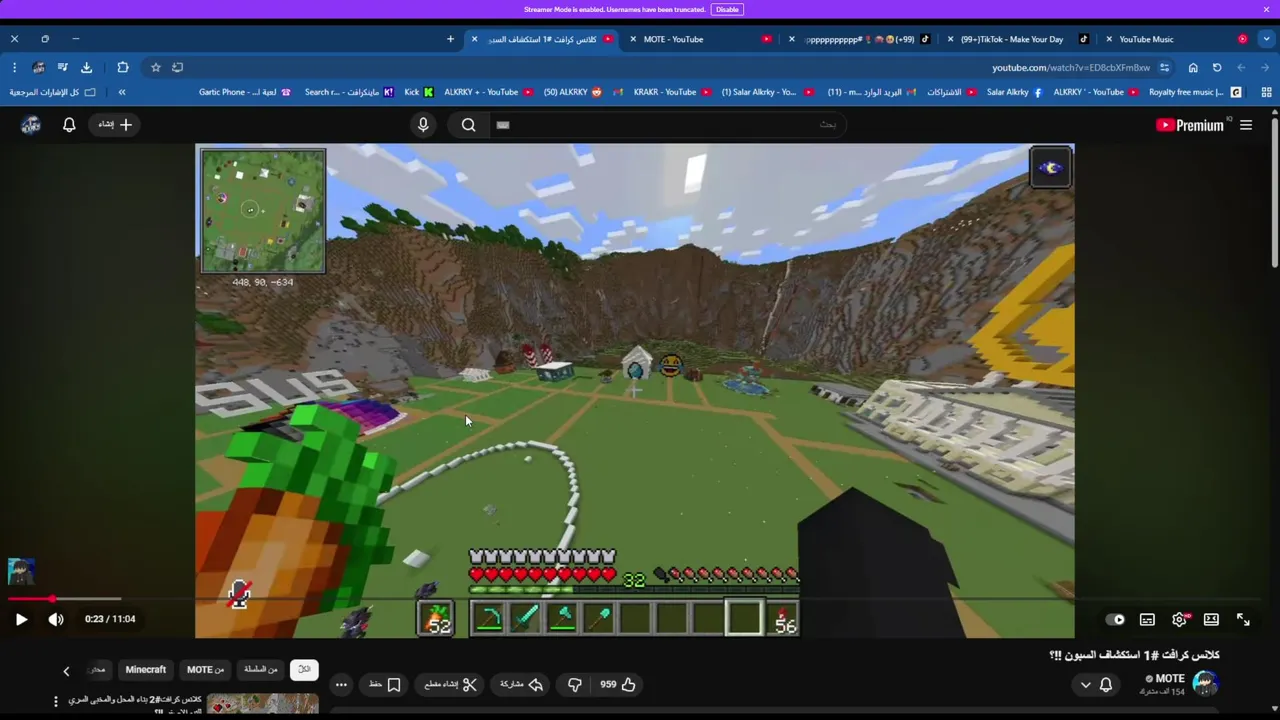Image resolution: width=1280 pixels, height=720 pixels.
Task: Open the Gartic Phone bookmark
Action: [245, 92]
